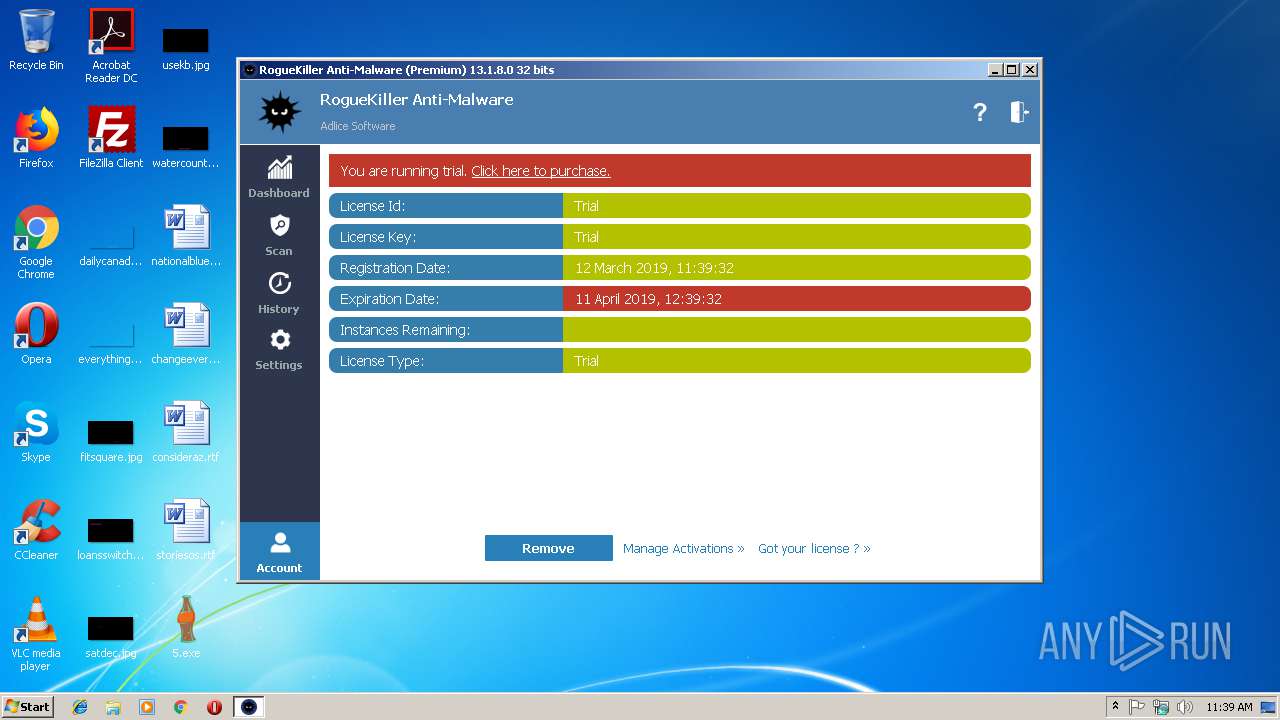Click the network tray icon
This screenshot has width=1280, height=720.
pyautogui.click(x=1161, y=707)
